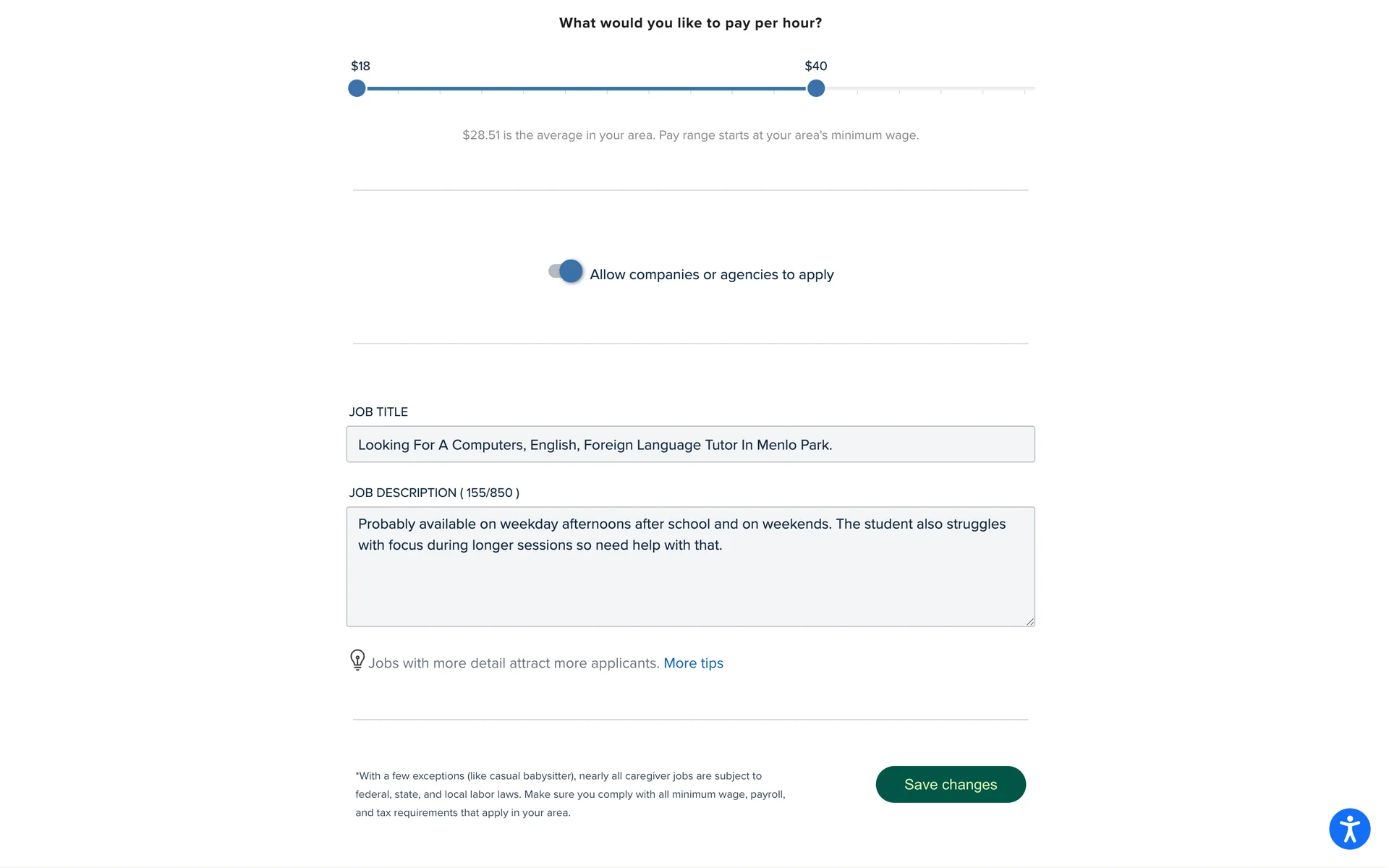Click the lightbulb tip icon
Viewport: 1389px width, 868px height.
pyautogui.click(x=357, y=660)
